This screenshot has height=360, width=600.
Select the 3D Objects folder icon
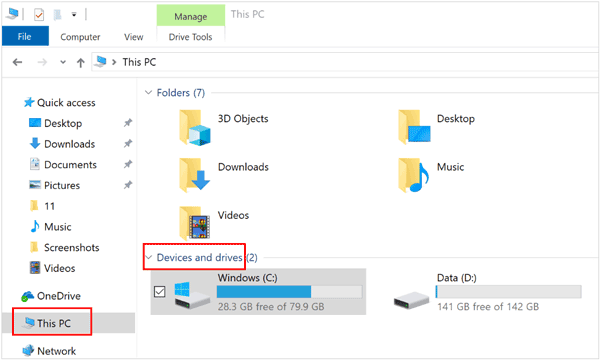coord(194,128)
